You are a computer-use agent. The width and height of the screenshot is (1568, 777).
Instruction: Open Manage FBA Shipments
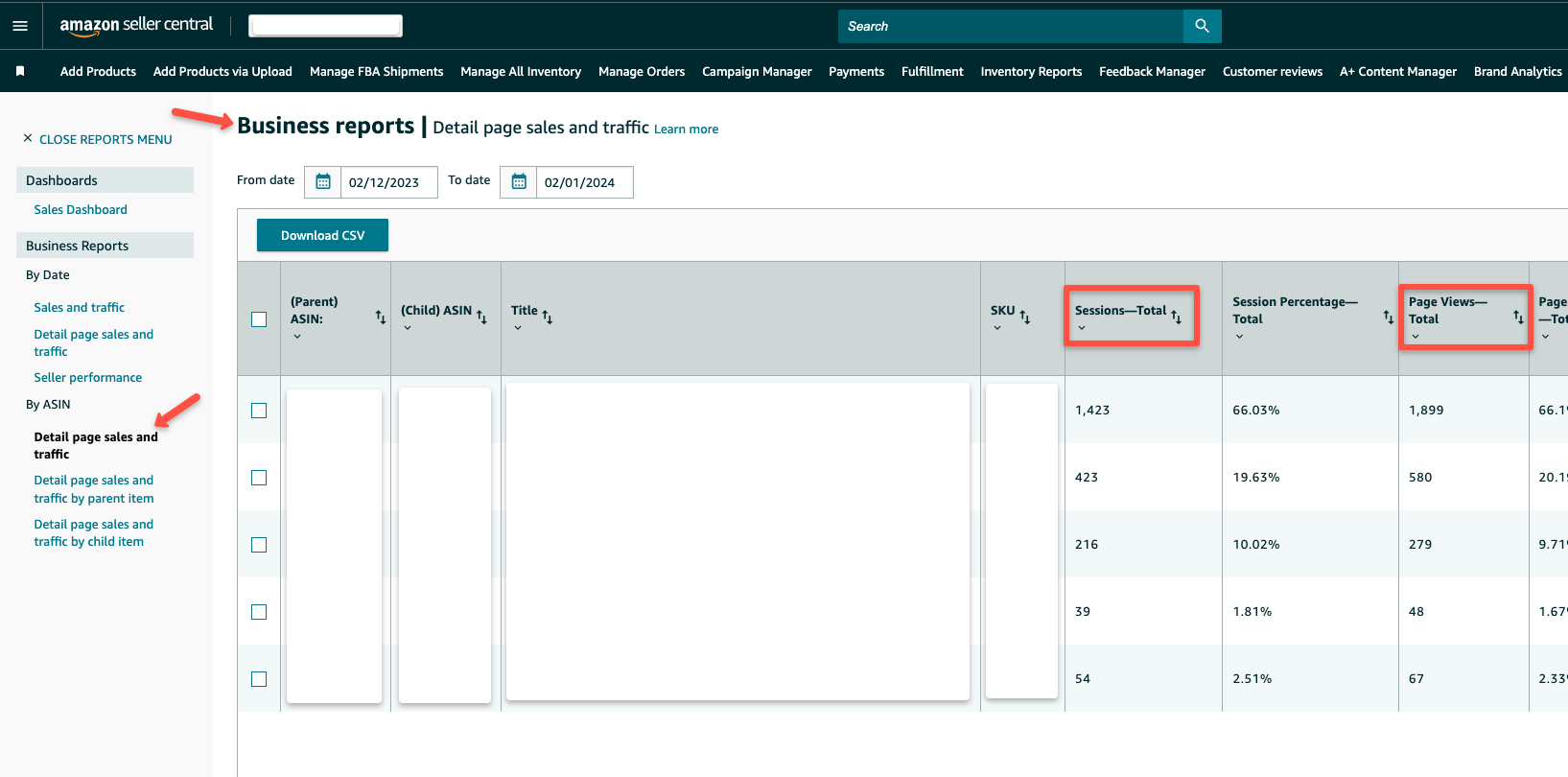[376, 71]
